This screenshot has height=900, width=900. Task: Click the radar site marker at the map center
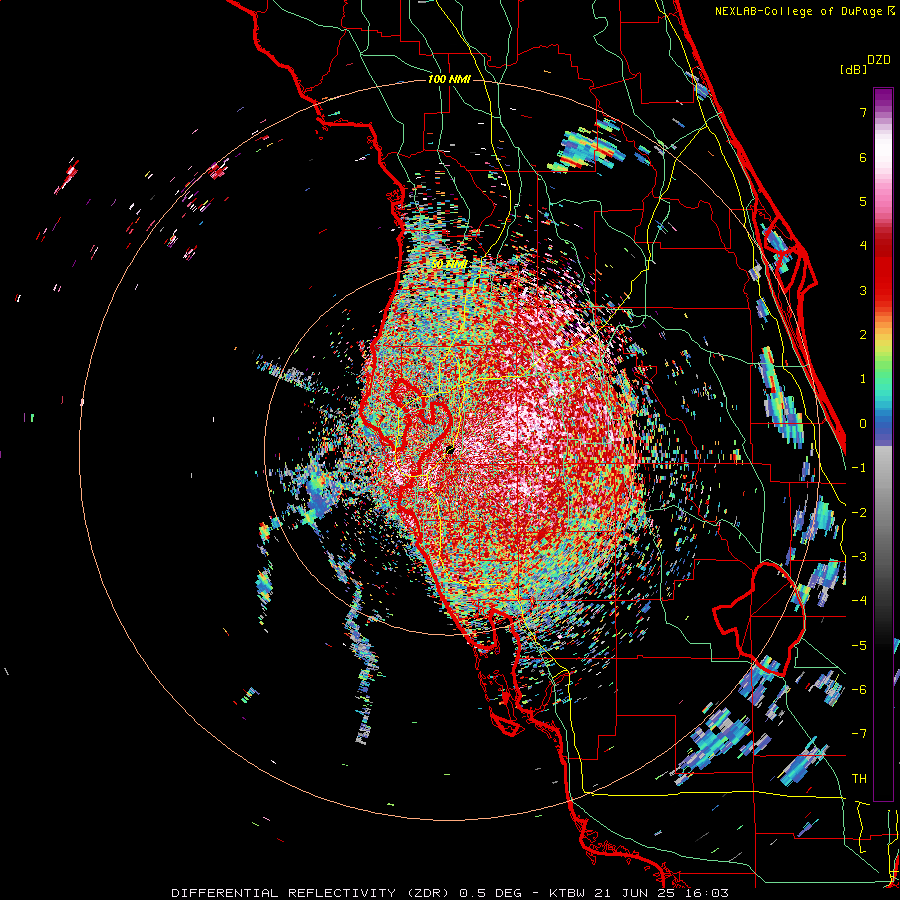click(x=450, y=450)
